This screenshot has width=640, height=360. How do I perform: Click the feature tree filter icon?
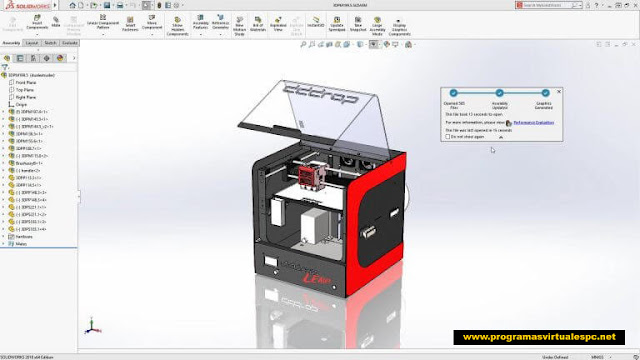(x=4, y=67)
